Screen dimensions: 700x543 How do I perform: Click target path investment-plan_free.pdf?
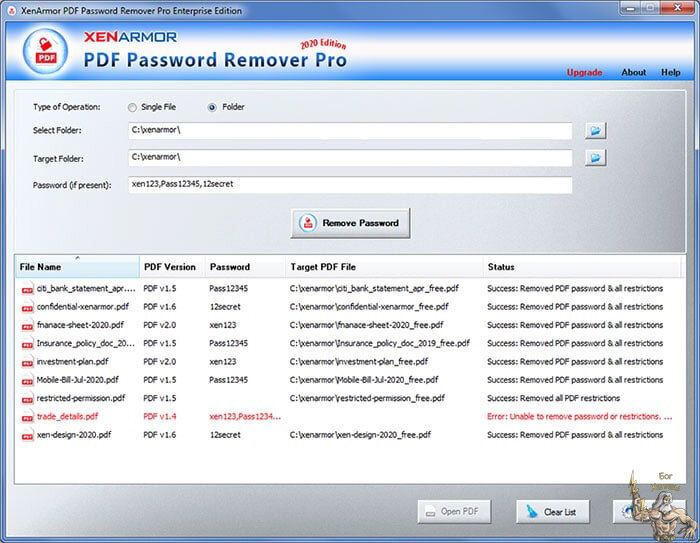click(358, 362)
